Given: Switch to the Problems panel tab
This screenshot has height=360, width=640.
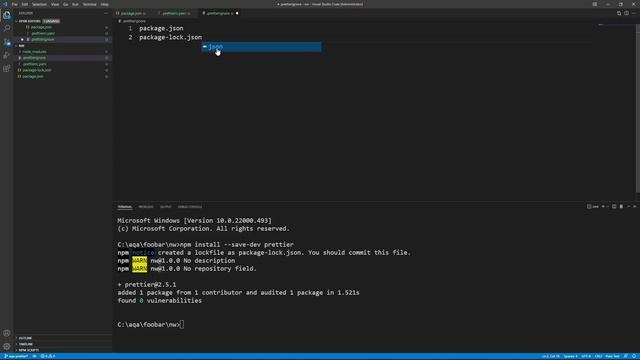Looking at the screenshot, I should point(146,207).
